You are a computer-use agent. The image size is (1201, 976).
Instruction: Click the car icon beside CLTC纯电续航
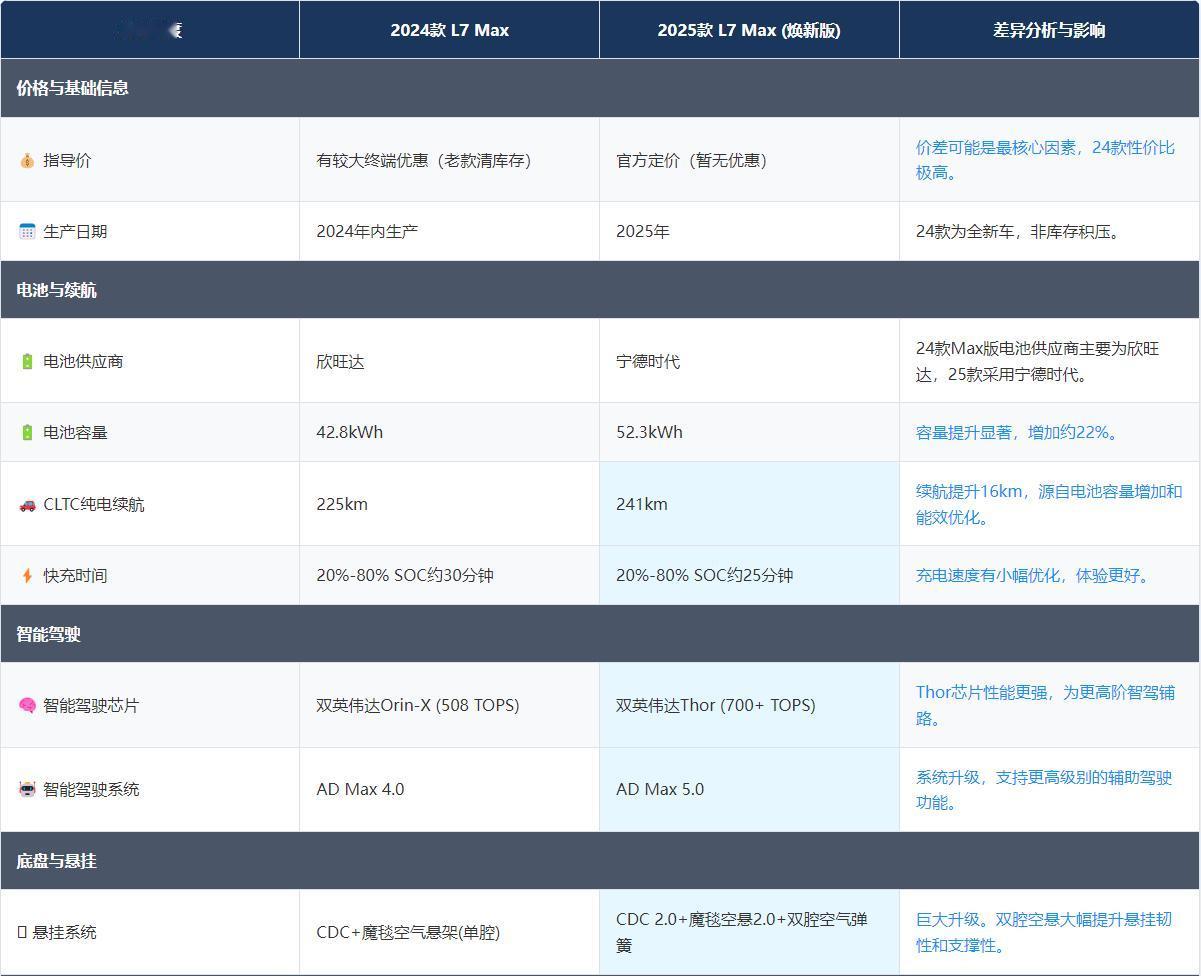tap(27, 504)
